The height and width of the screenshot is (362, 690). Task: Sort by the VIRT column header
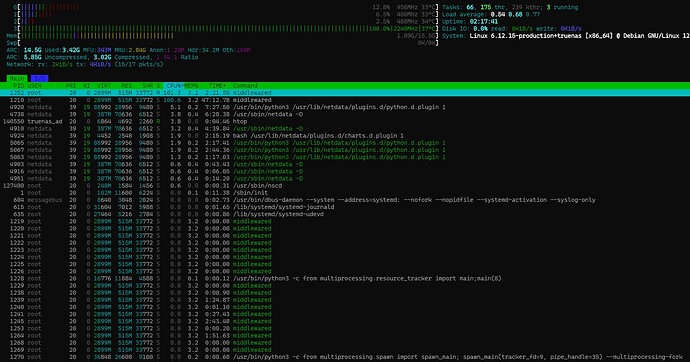(x=104, y=86)
